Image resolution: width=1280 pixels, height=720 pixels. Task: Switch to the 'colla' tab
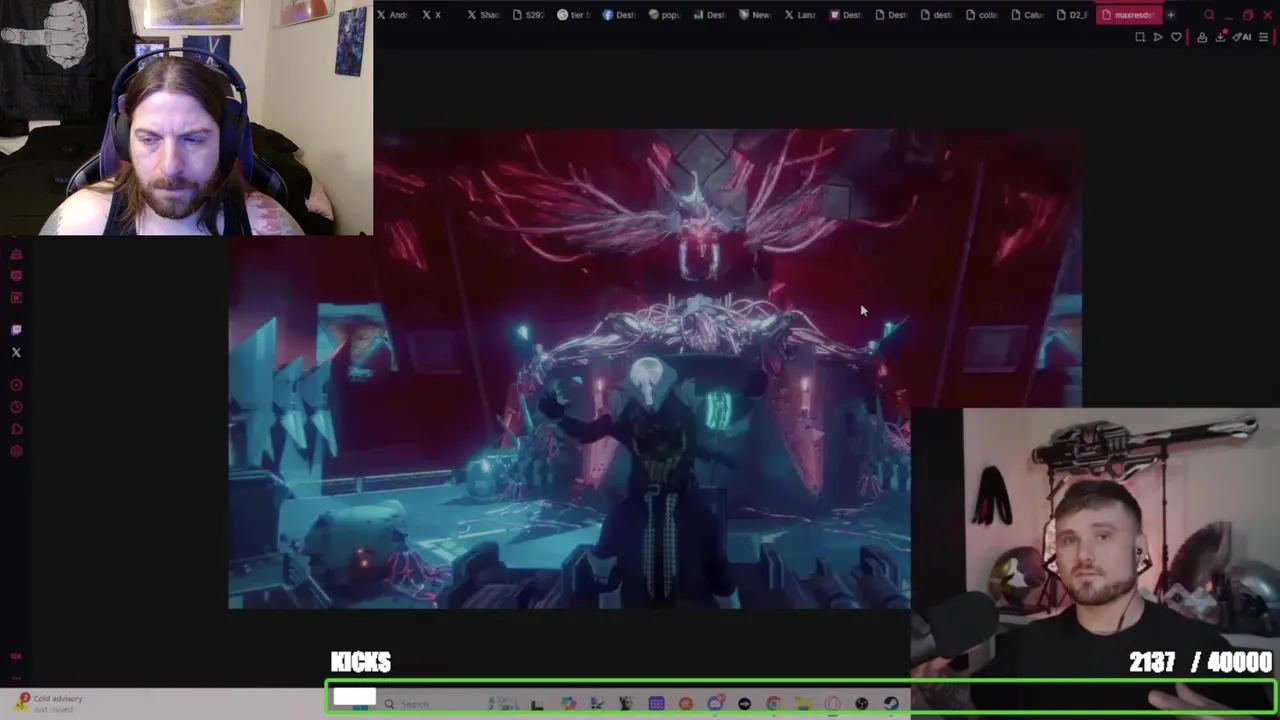tap(980, 15)
